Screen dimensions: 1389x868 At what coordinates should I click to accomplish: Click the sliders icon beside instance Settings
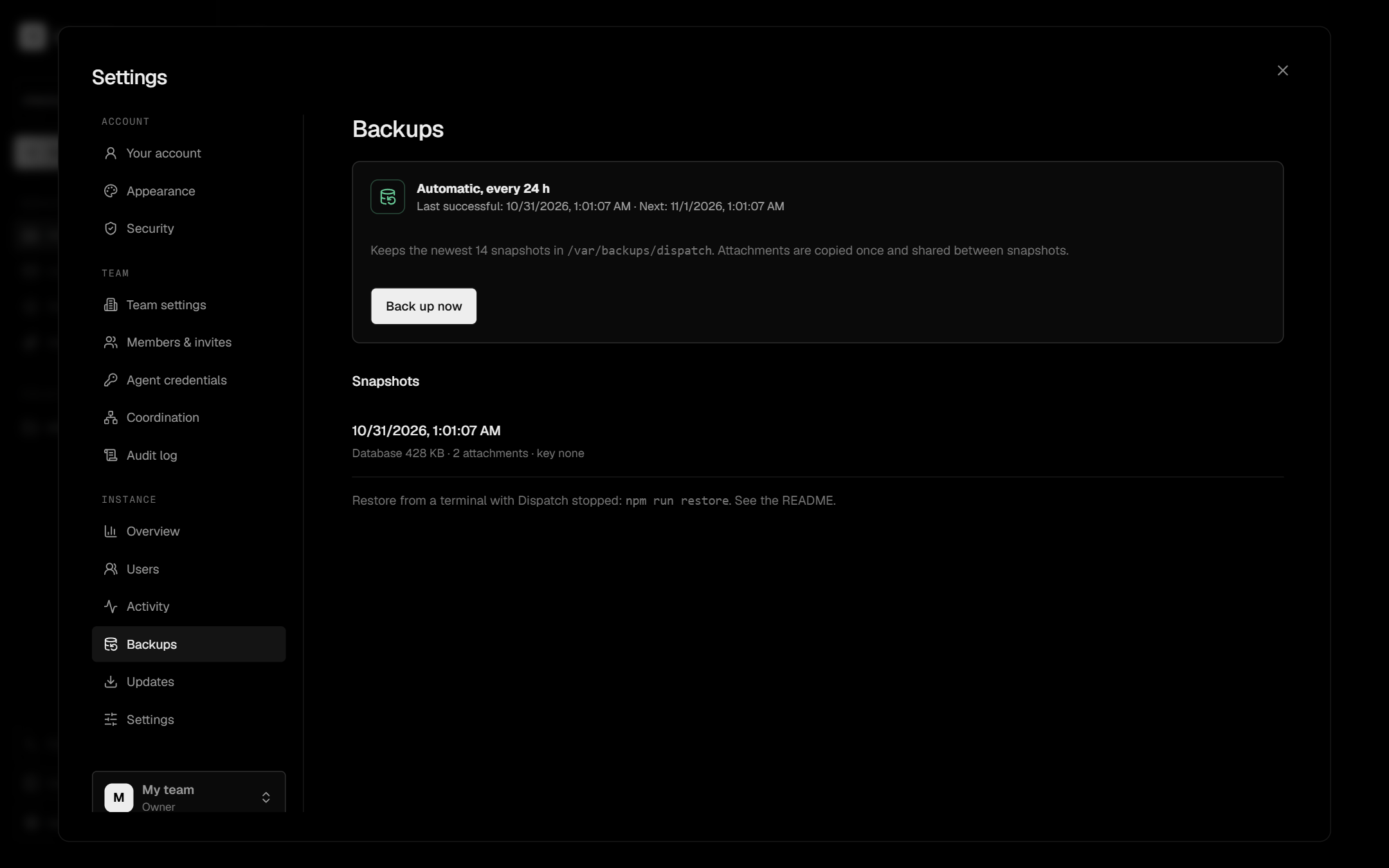click(111, 719)
